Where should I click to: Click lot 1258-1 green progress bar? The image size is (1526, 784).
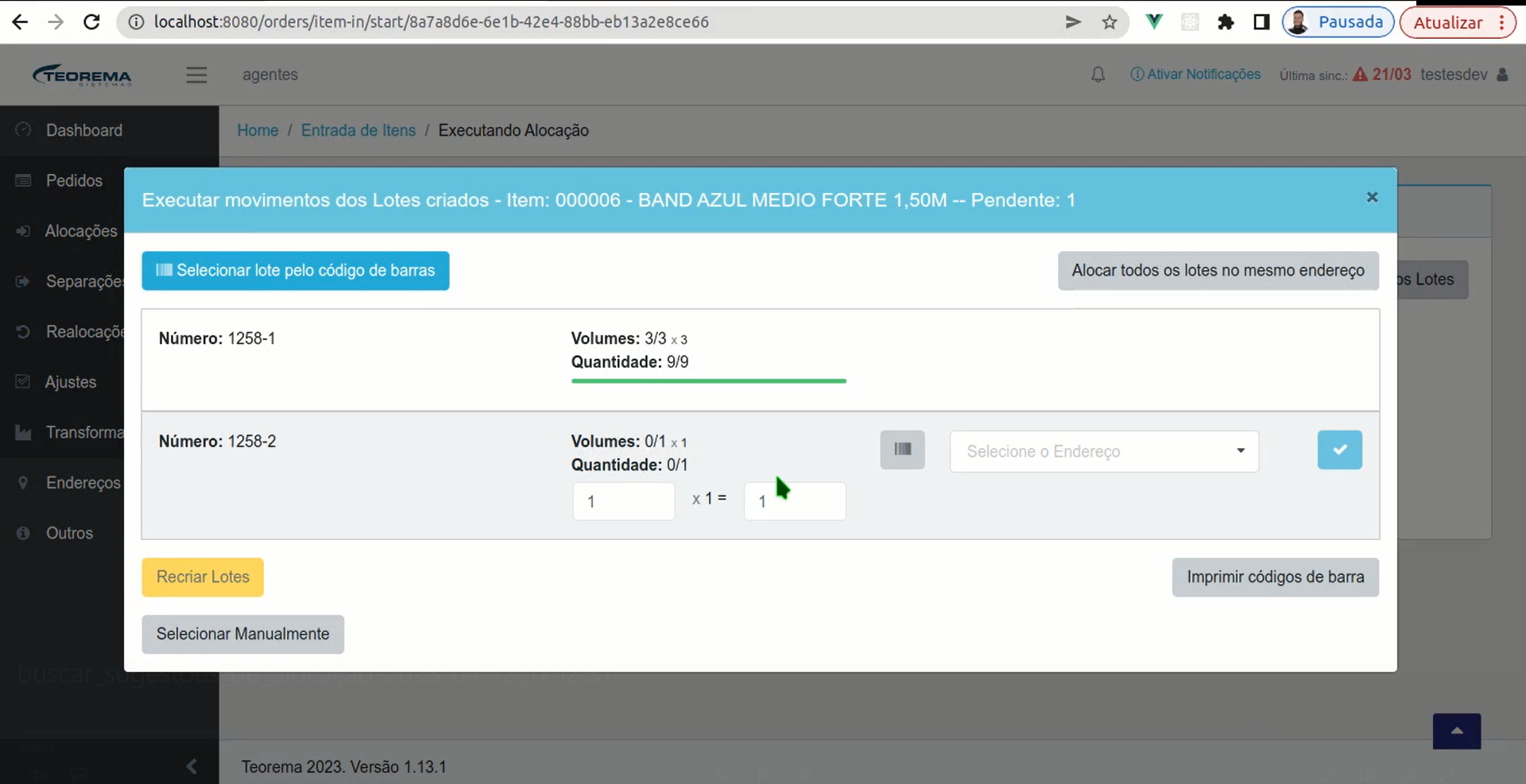click(x=709, y=381)
